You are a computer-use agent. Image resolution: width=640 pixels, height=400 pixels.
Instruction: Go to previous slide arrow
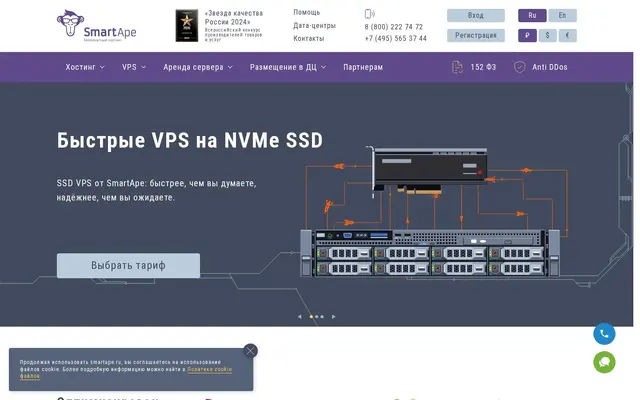[300, 317]
